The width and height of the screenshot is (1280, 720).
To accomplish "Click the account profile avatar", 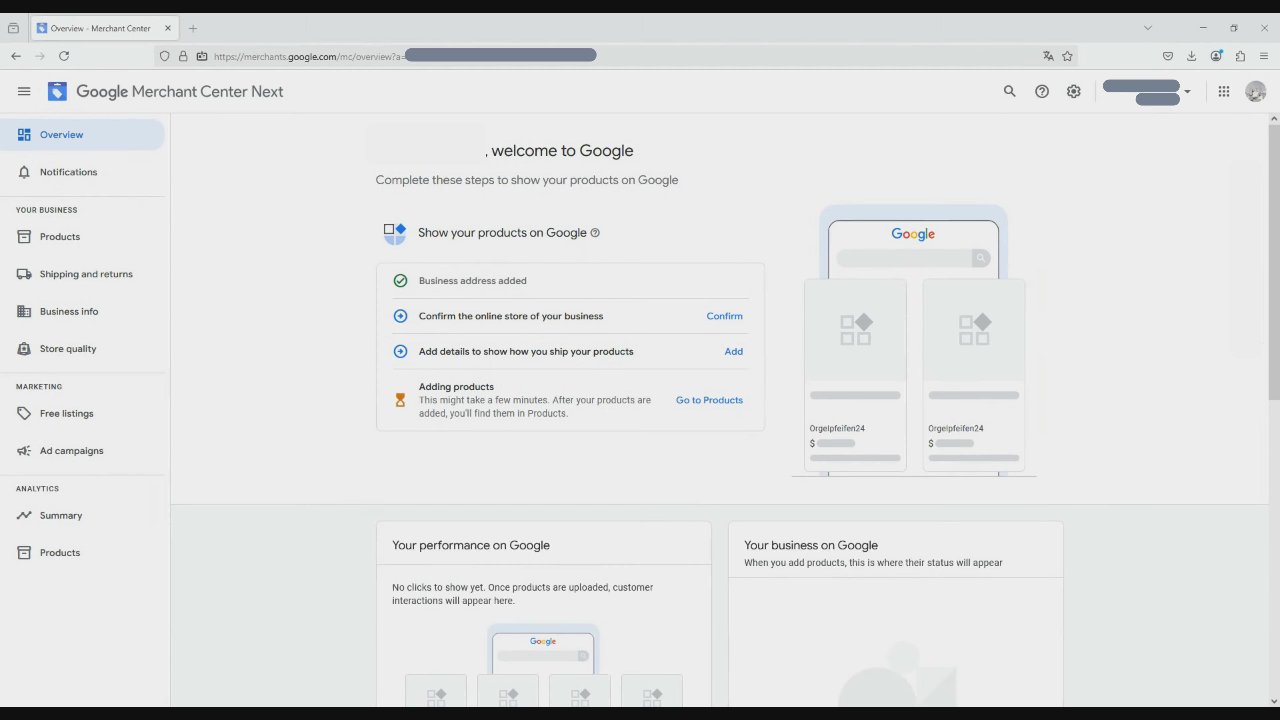I will click(x=1256, y=91).
